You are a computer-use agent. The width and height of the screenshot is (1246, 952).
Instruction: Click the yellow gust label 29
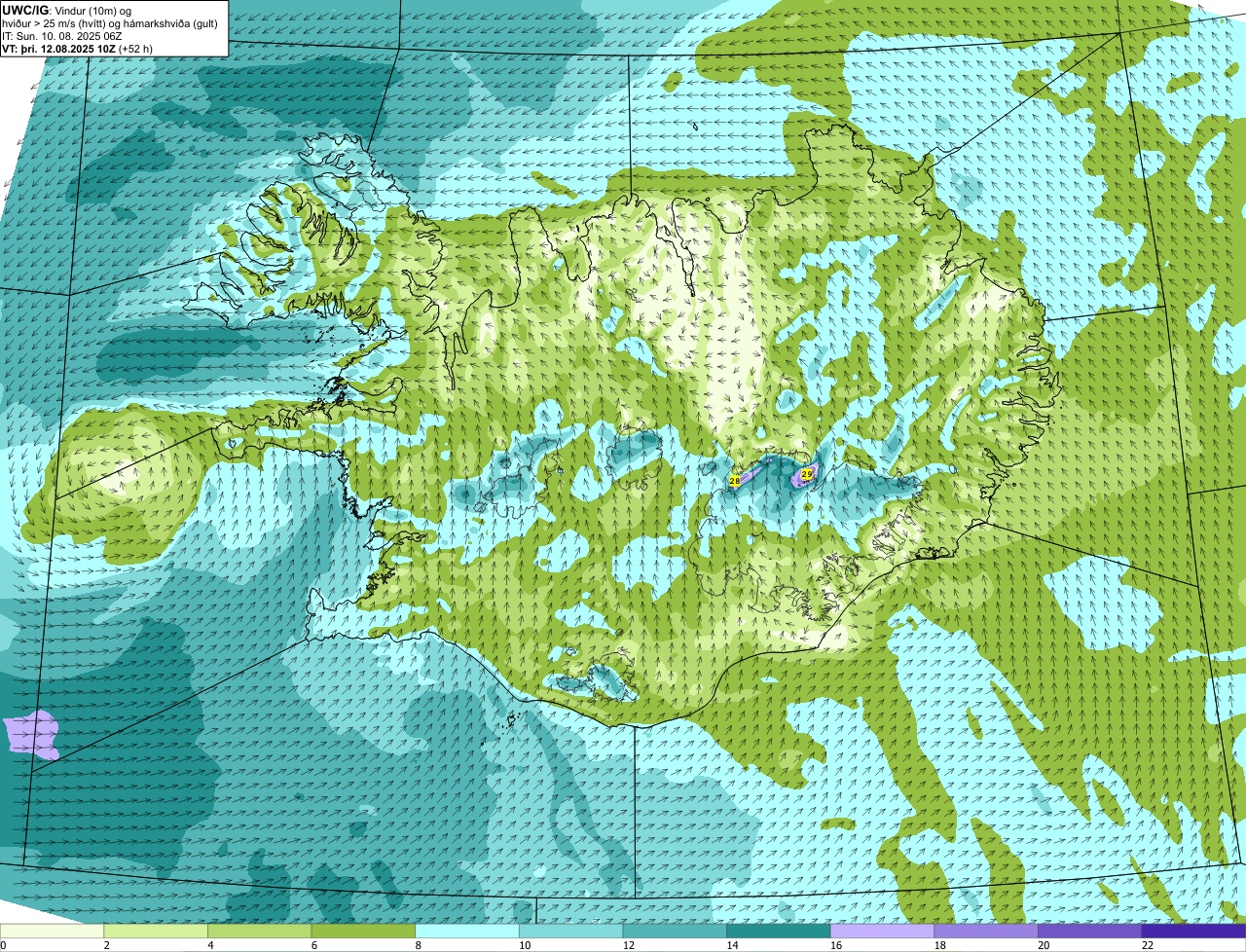pyautogui.click(x=806, y=474)
